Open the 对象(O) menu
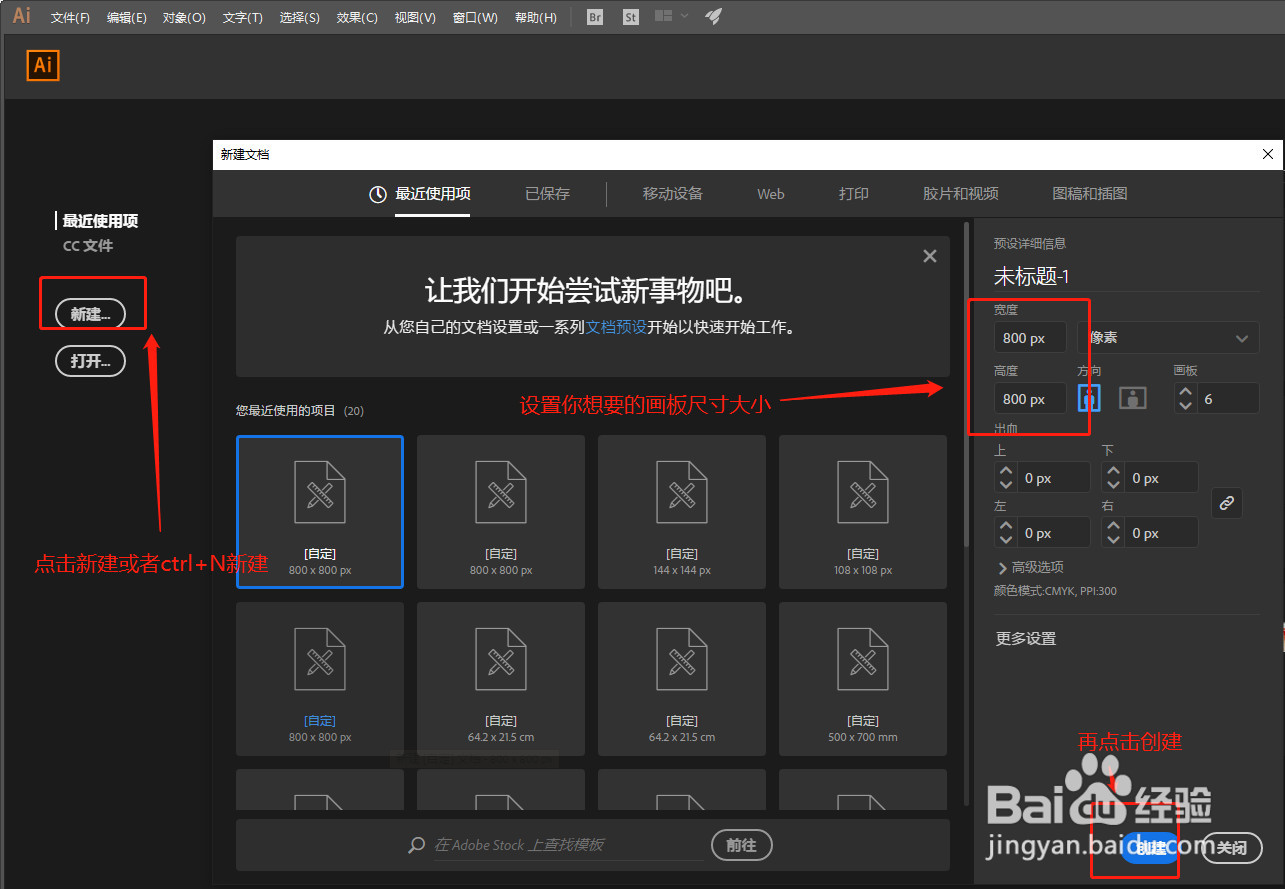Viewport: 1285px width, 889px height. pyautogui.click(x=184, y=18)
